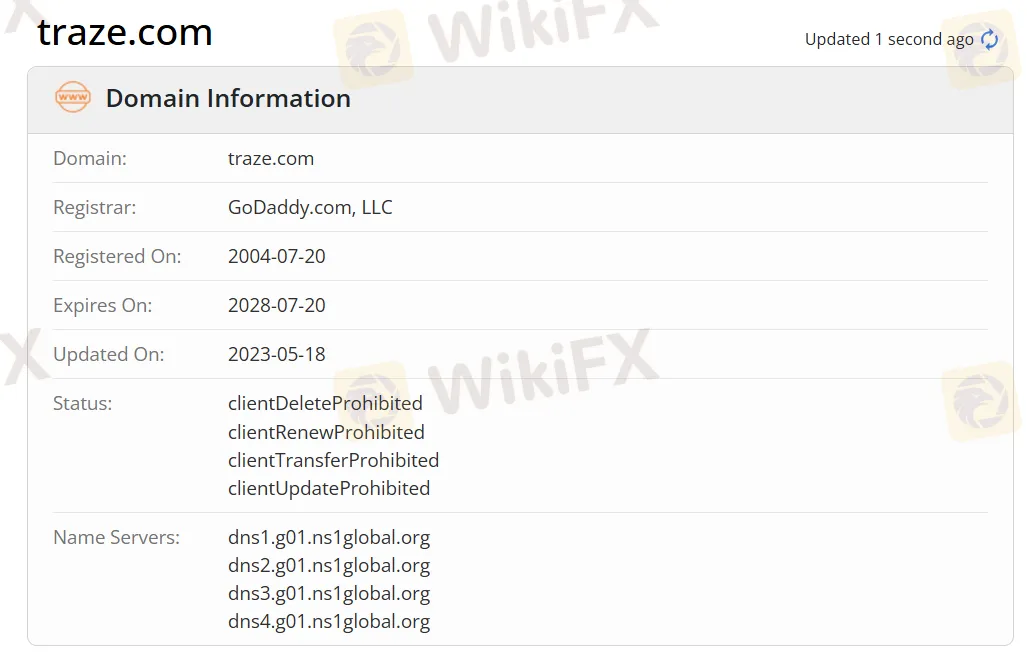Click the Domain Information header
Screen dimensions: 1027x659
coord(228,98)
